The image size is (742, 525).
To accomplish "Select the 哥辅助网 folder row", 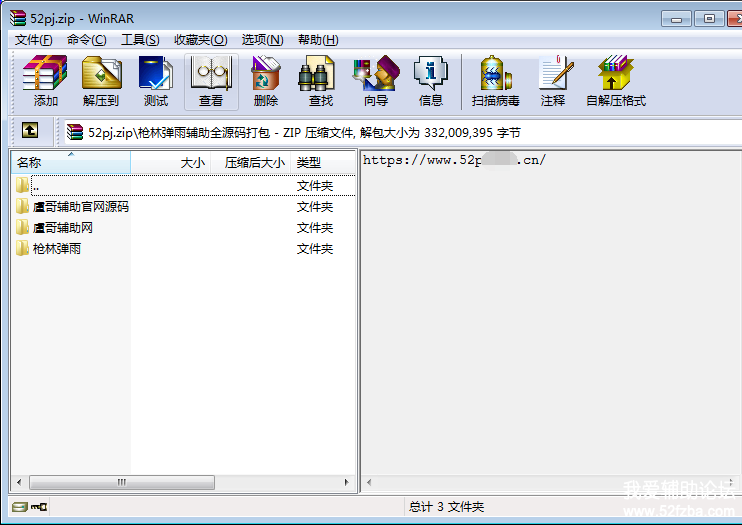I will [185, 228].
